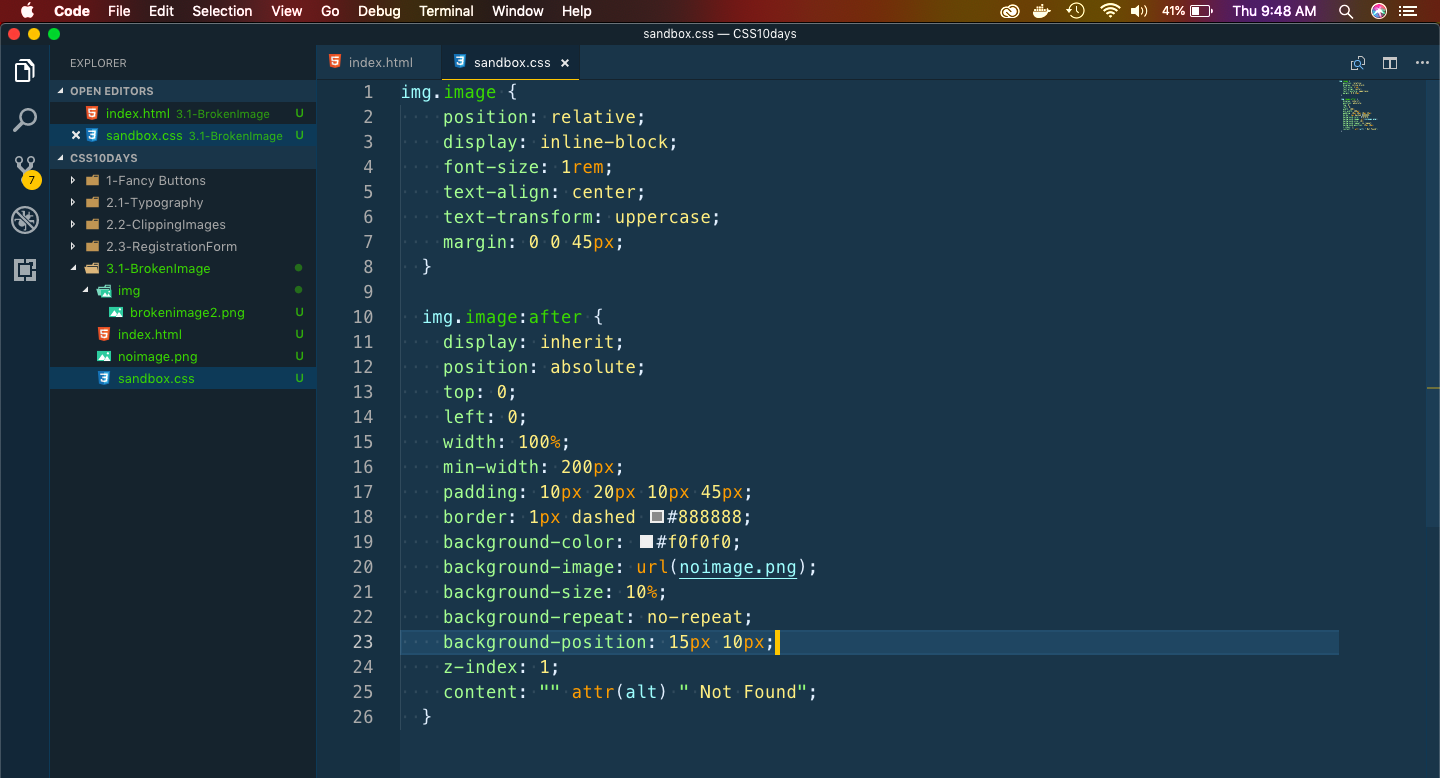Open Creative Cloud menu bar icon
Viewport: 1440px width, 778px height.
click(1009, 11)
